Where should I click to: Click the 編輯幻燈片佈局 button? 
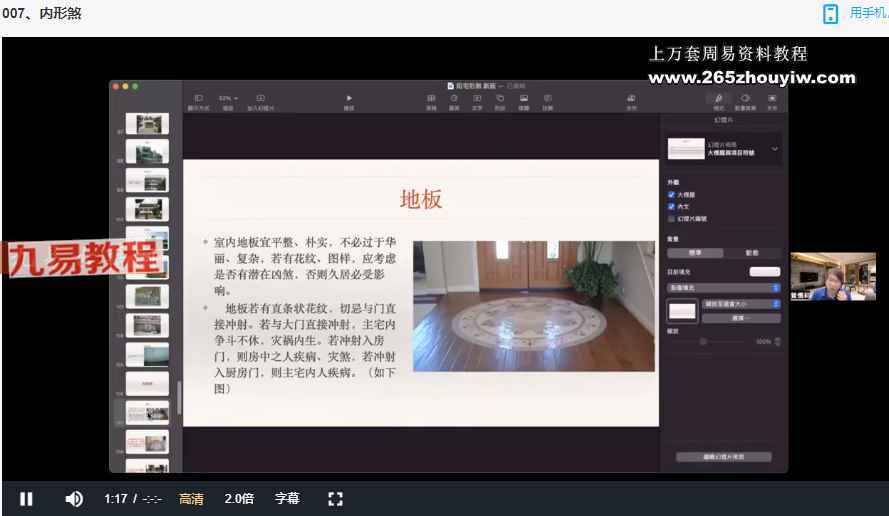[723, 457]
